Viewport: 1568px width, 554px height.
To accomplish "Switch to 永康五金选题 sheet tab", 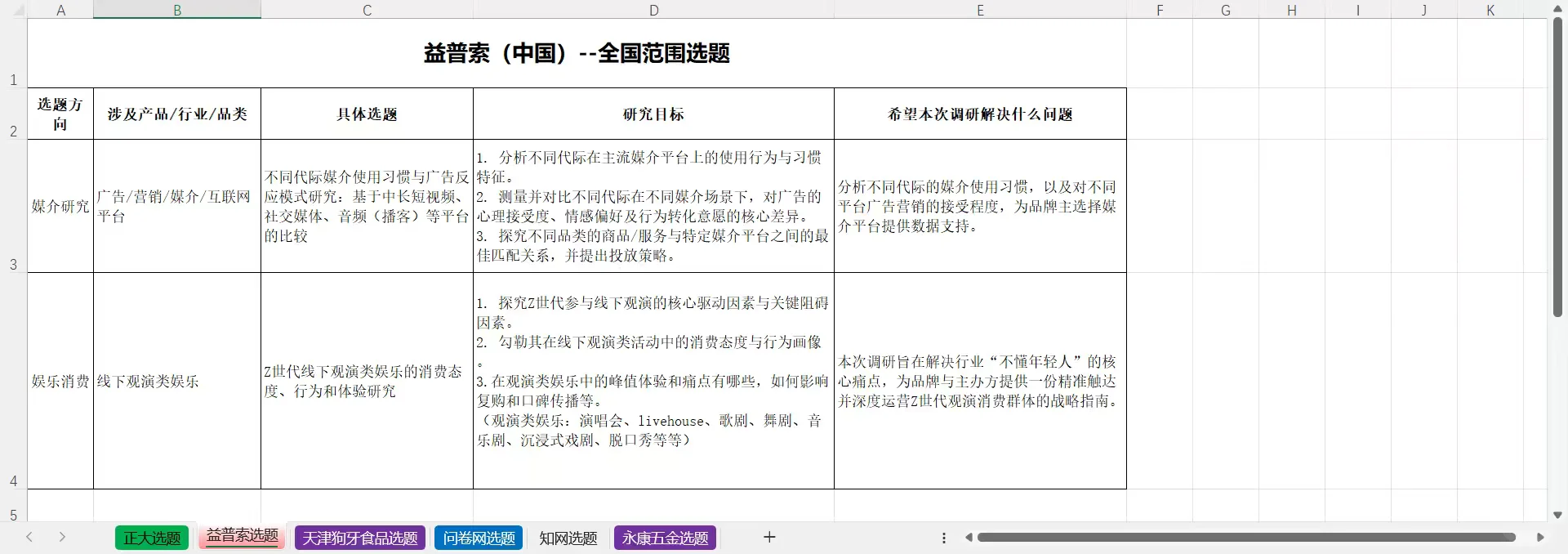I will 665,538.
